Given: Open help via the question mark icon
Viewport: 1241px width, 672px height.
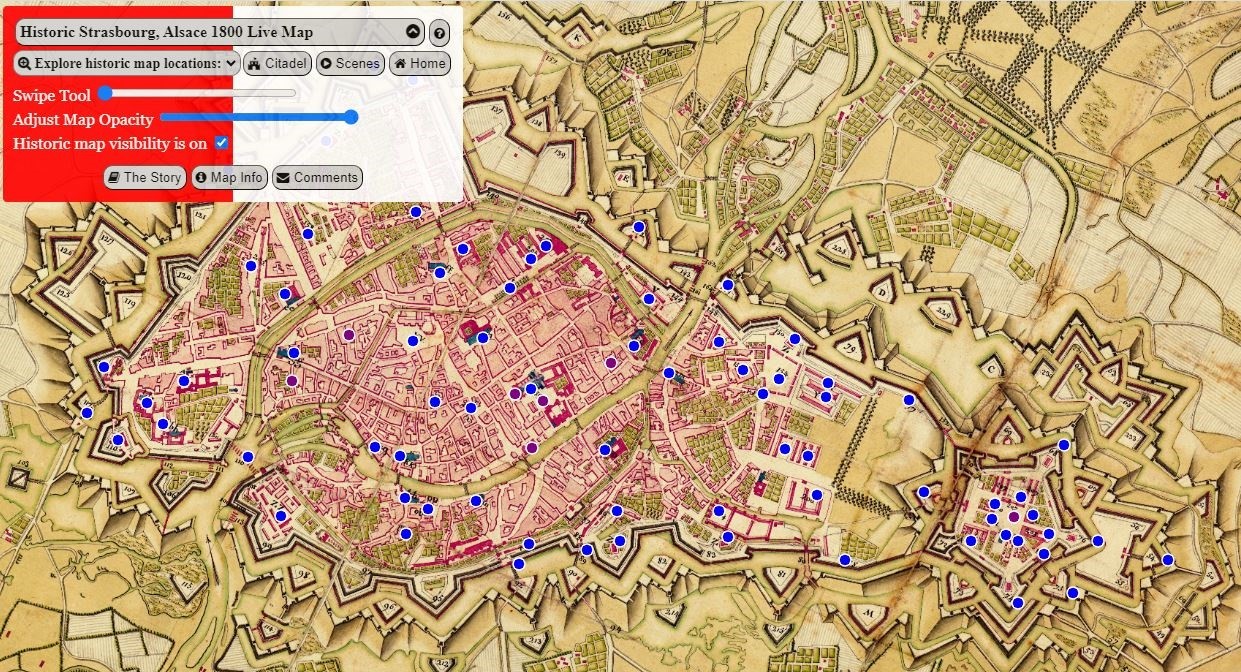Looking at the screenshot, I should [439, 33].
